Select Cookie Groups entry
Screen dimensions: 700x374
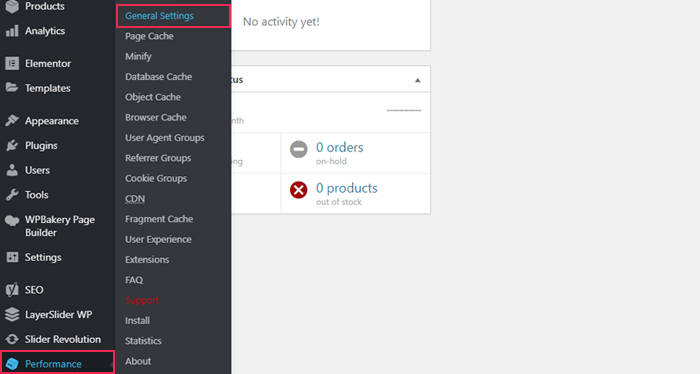(x=156, y=178)
